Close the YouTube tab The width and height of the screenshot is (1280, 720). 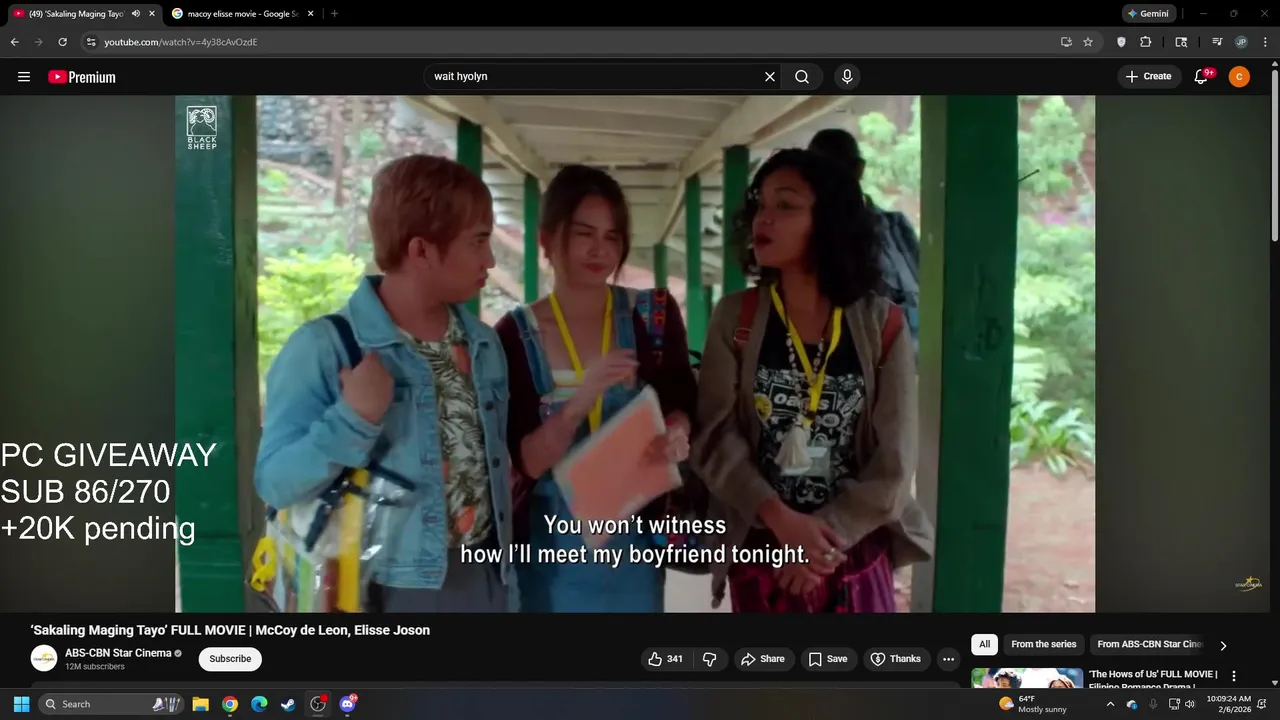pos(152,14)
